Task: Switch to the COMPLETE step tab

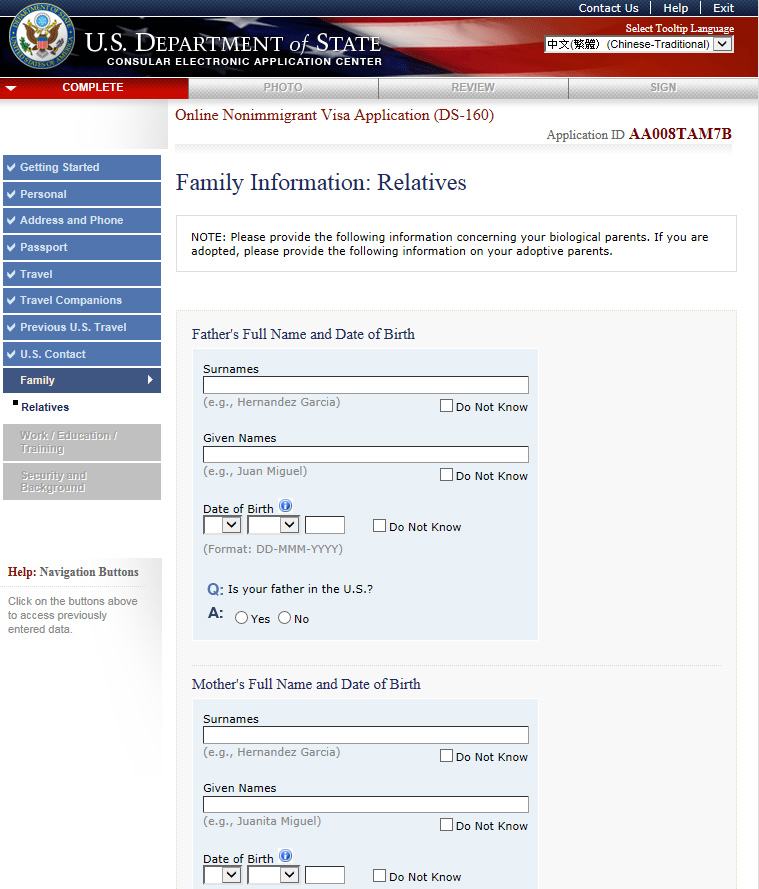Action: (x=94, y=88)
